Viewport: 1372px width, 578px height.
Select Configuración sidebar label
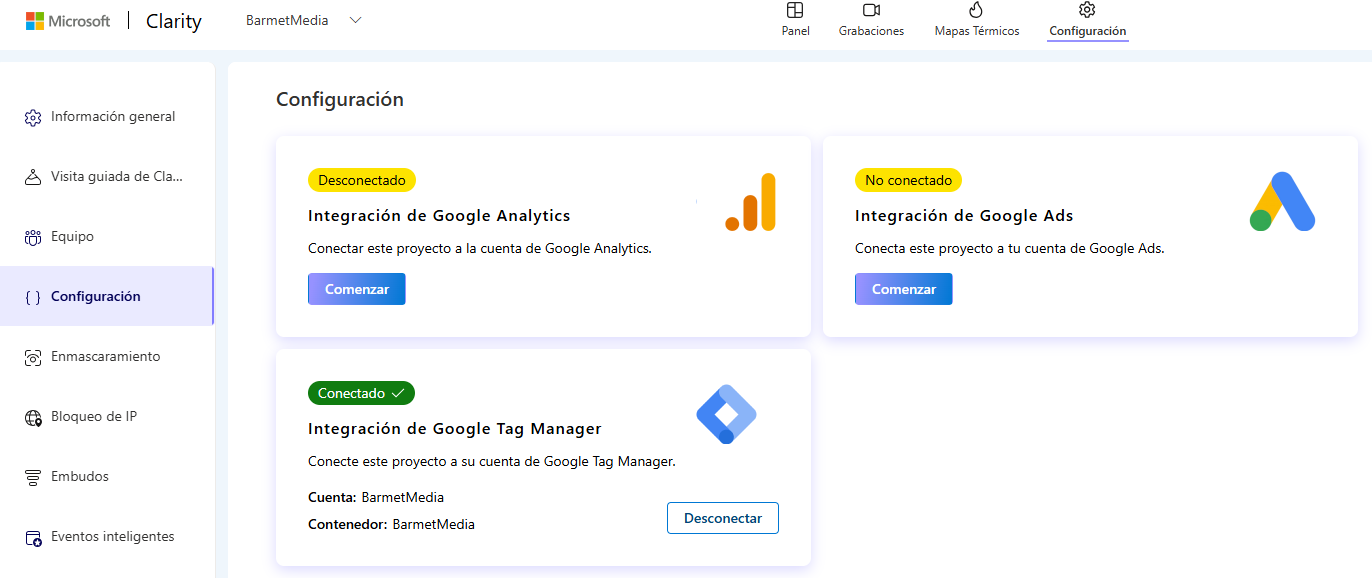pos(96,297)
